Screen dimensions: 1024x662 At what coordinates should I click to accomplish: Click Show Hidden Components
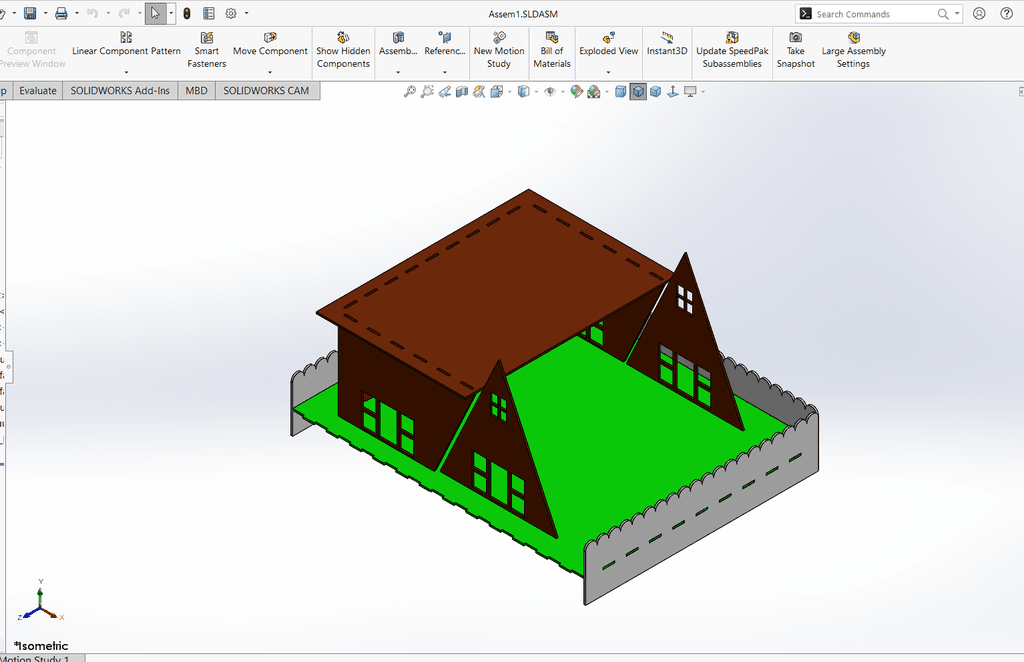point(343,50)
